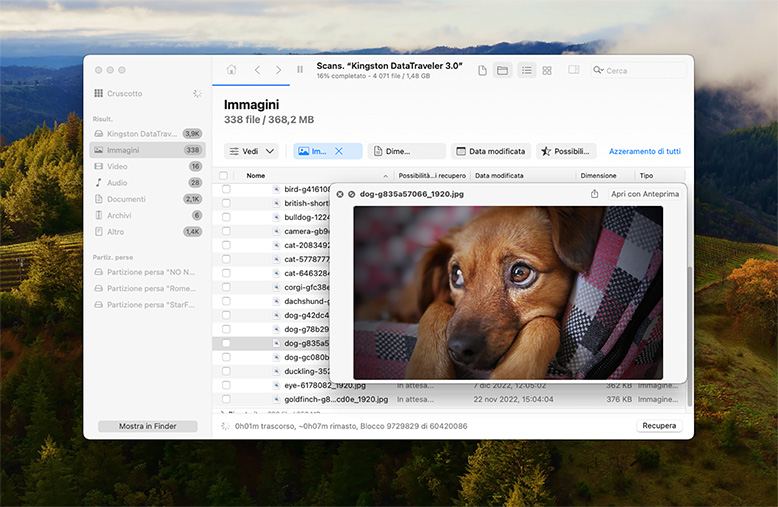Share the previewed dog image
Screen dimensions: 778x507
(x=594, y=194)
